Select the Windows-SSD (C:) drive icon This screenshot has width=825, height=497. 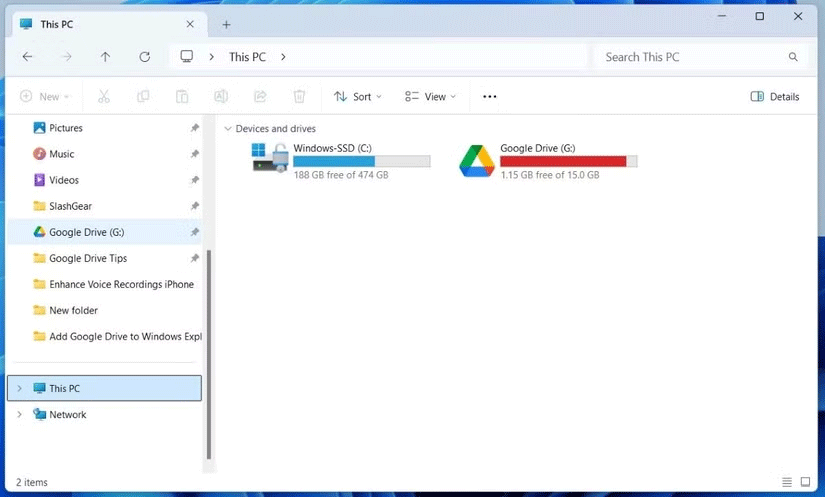270,158
